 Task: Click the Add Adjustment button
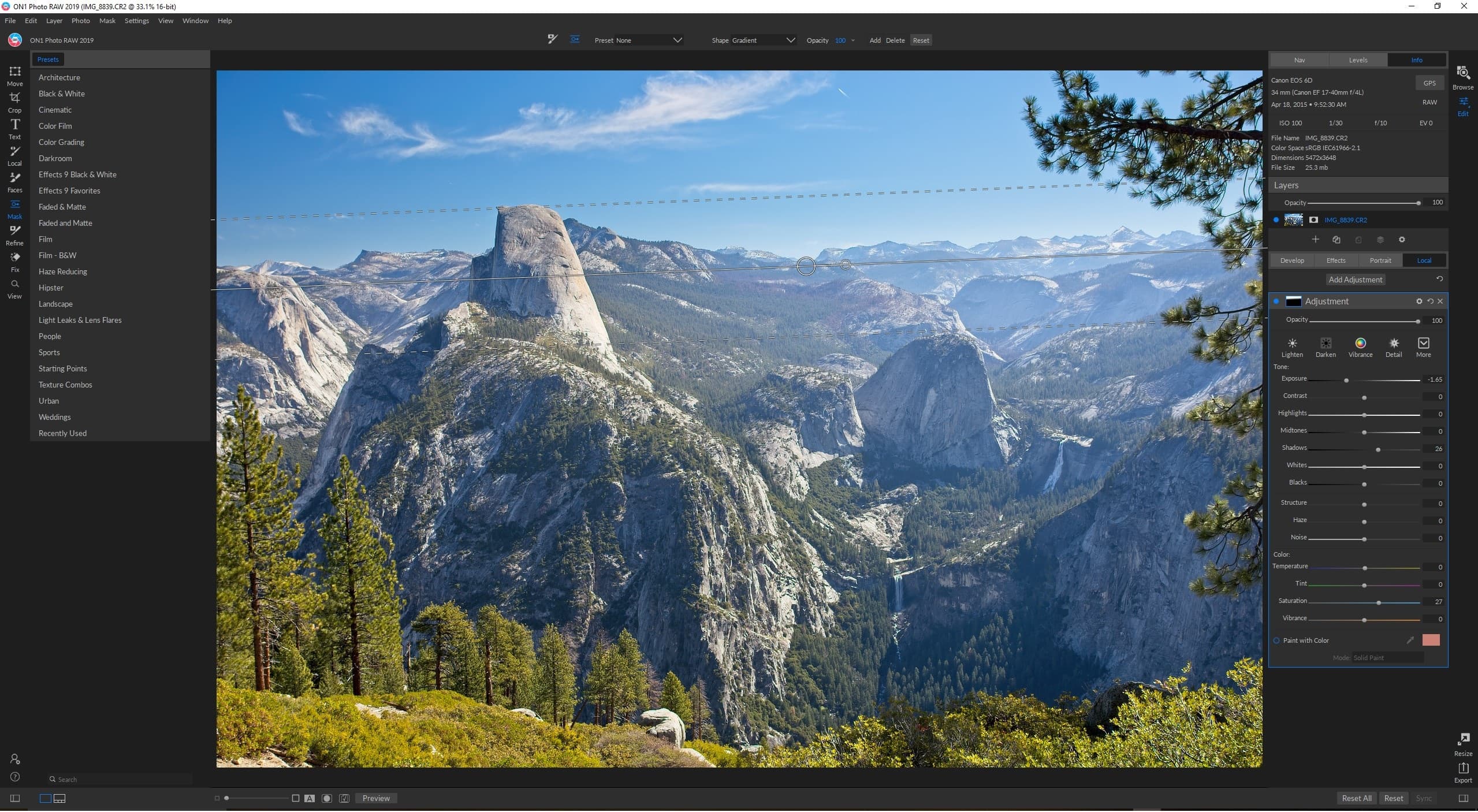click(x=1355, y=279)
